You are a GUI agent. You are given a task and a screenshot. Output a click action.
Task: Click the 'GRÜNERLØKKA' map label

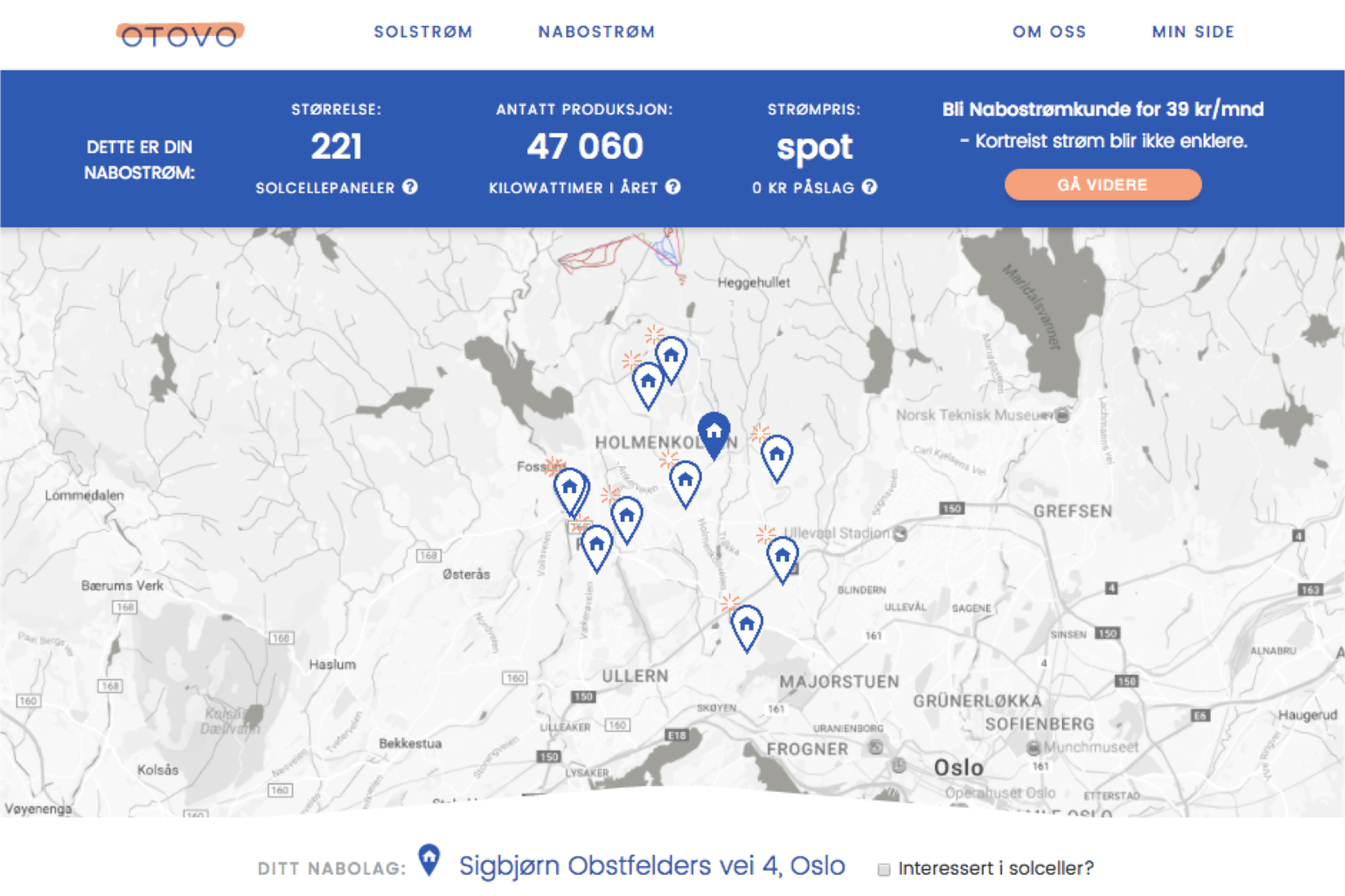(978, 701)
